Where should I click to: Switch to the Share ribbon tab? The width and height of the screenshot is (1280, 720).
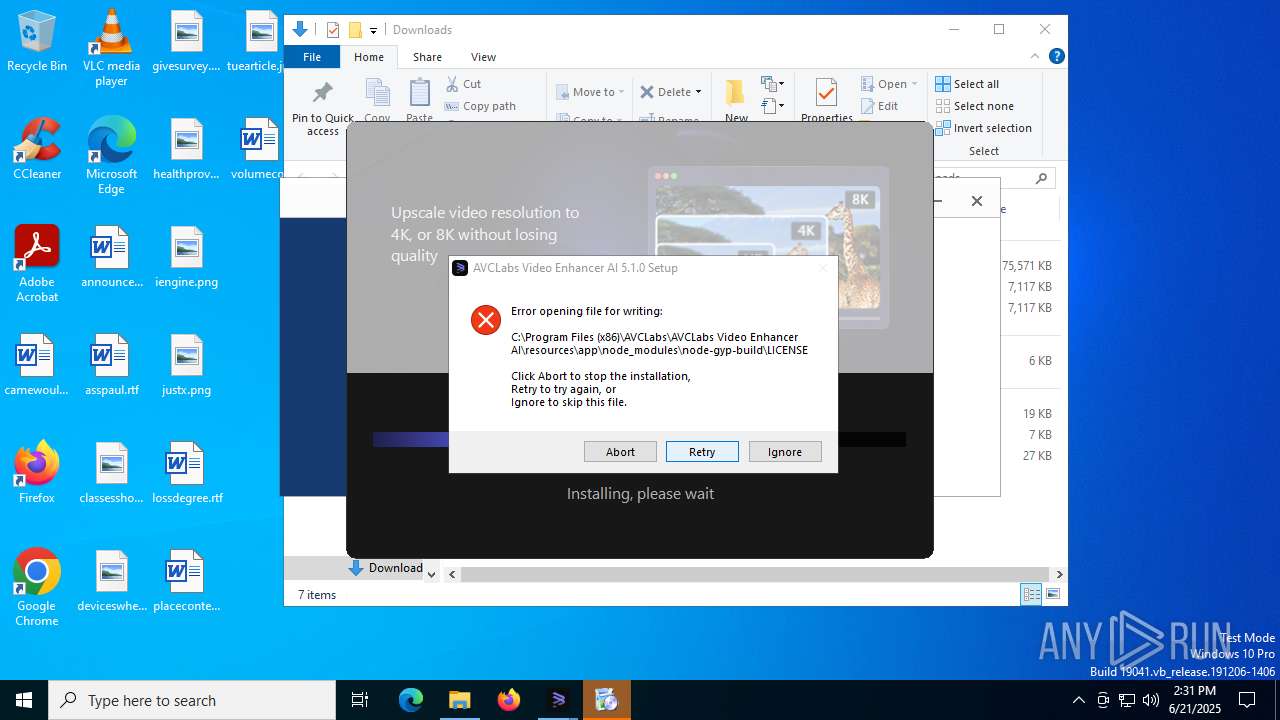click(427, 57)
